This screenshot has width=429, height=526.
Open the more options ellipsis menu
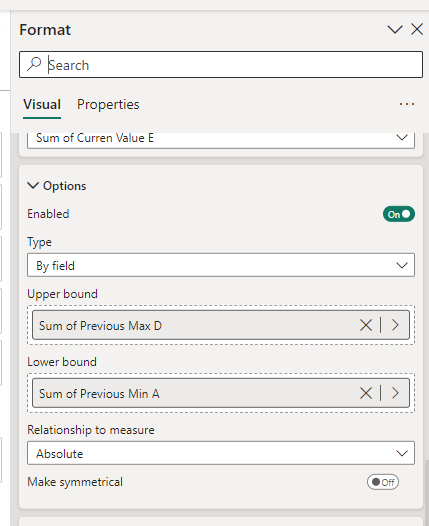[407, 104]
